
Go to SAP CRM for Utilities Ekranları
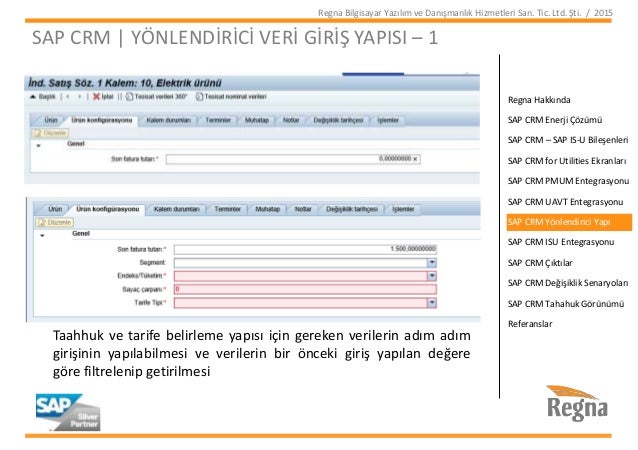[x=567, y=161]
